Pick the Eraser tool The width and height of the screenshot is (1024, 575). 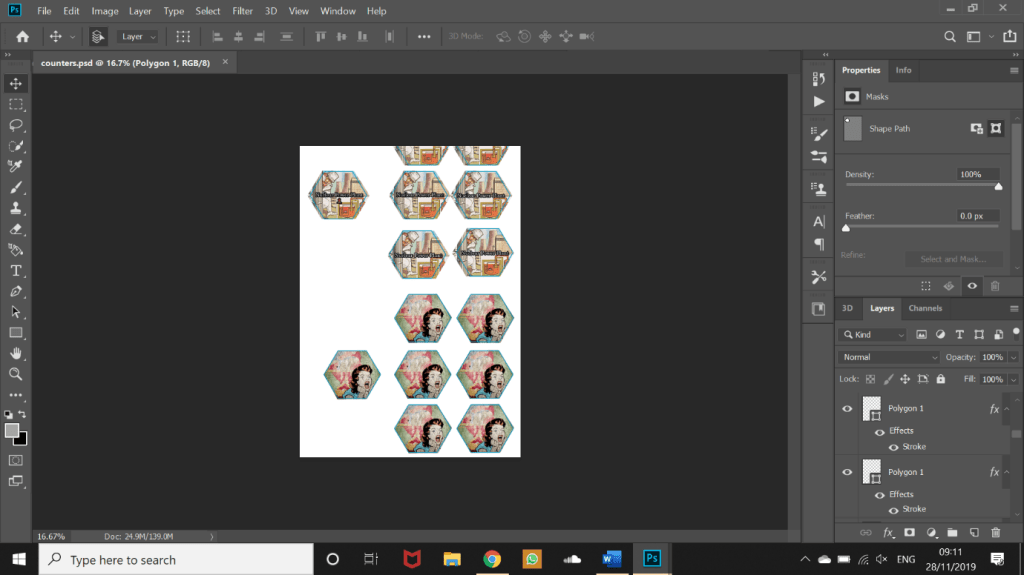click(x=16, y=229)
